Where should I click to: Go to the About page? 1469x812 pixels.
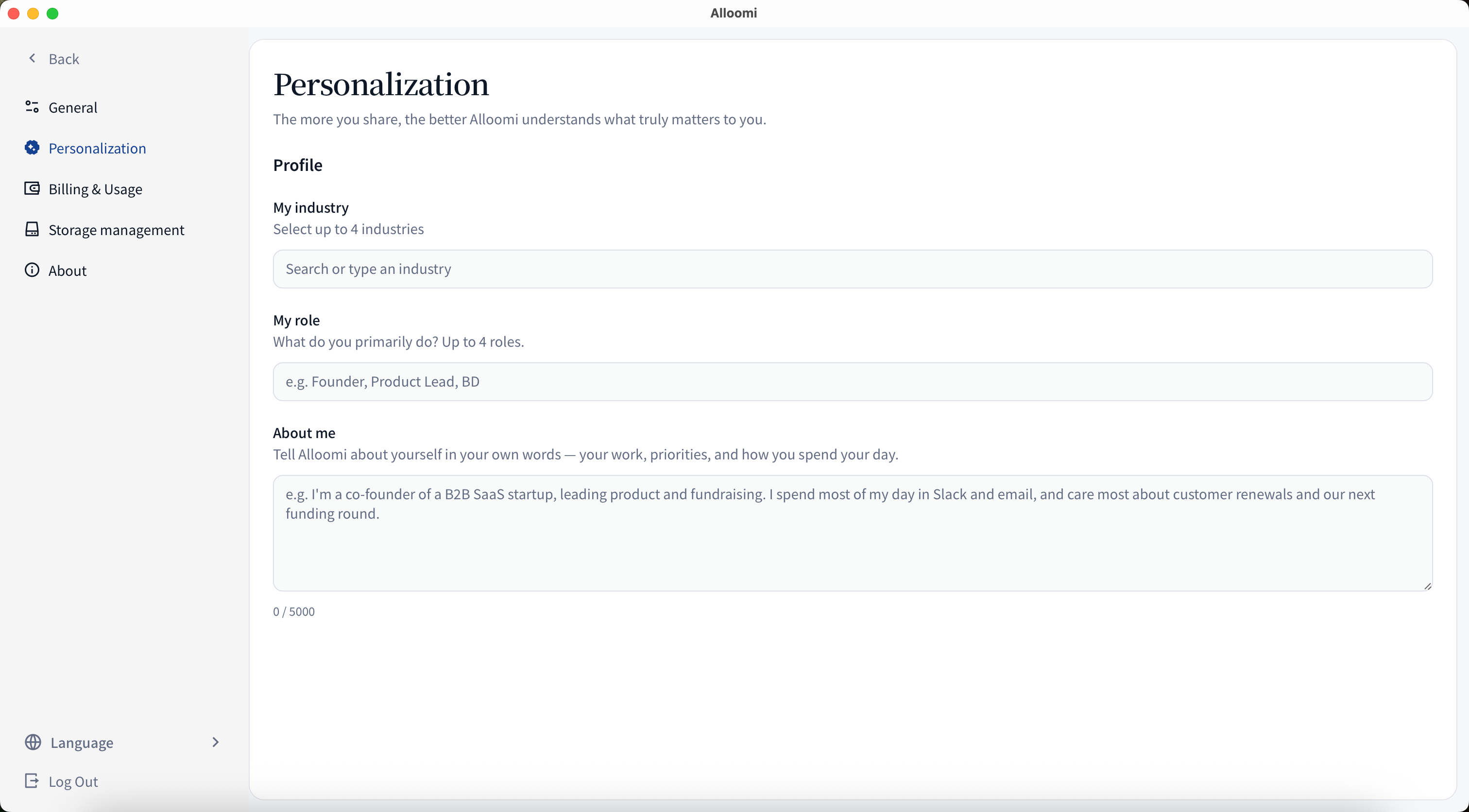[68, 271]
